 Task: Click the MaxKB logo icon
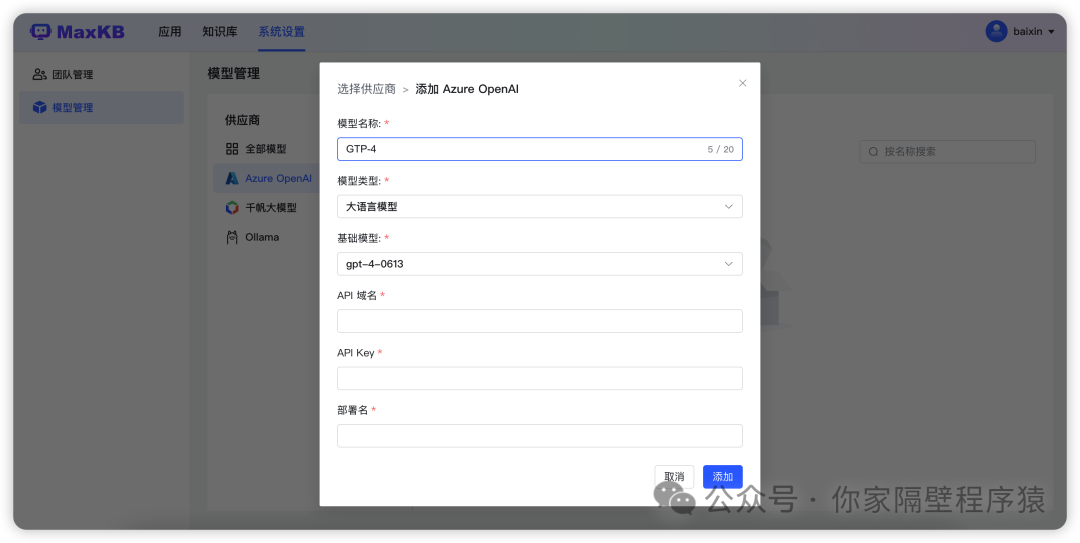[40, 31]
